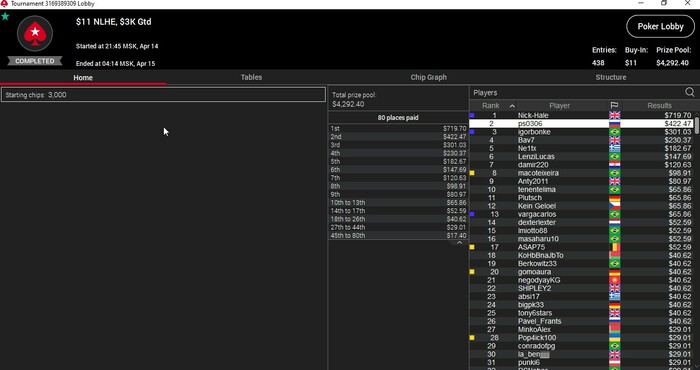This screenshot has width=700, height=370.
Task: Select player row absi17
Action: click(x=581, y=296)
